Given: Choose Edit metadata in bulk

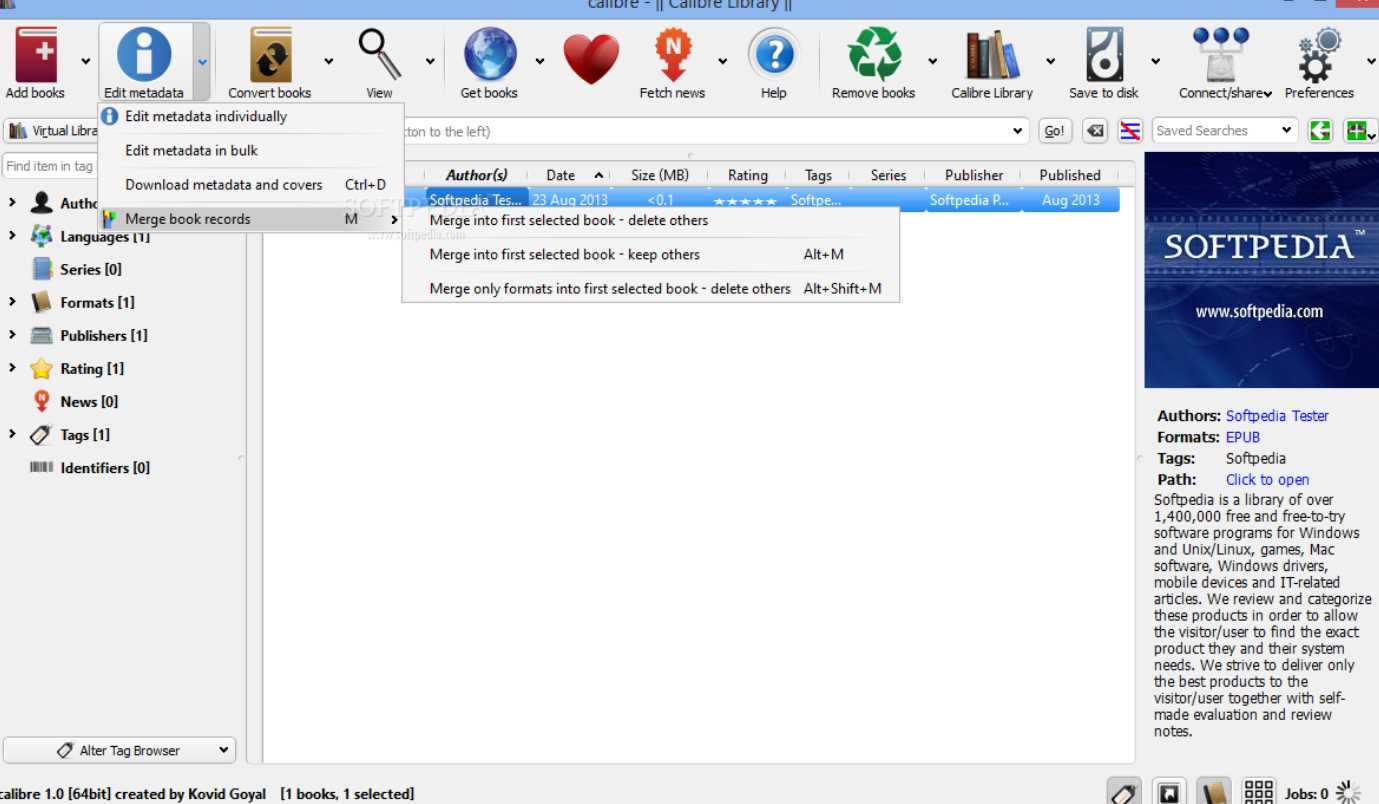Looking at the screenshot, I should [250, 150].
